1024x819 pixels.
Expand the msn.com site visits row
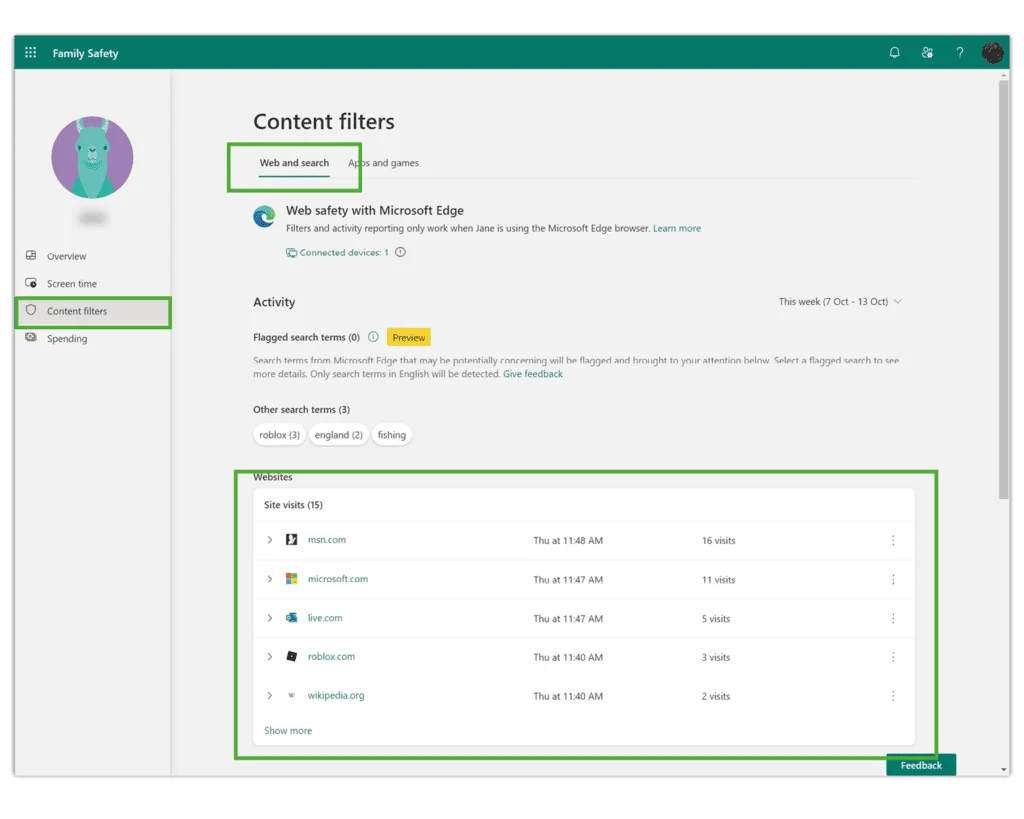(x=270, y=540)
